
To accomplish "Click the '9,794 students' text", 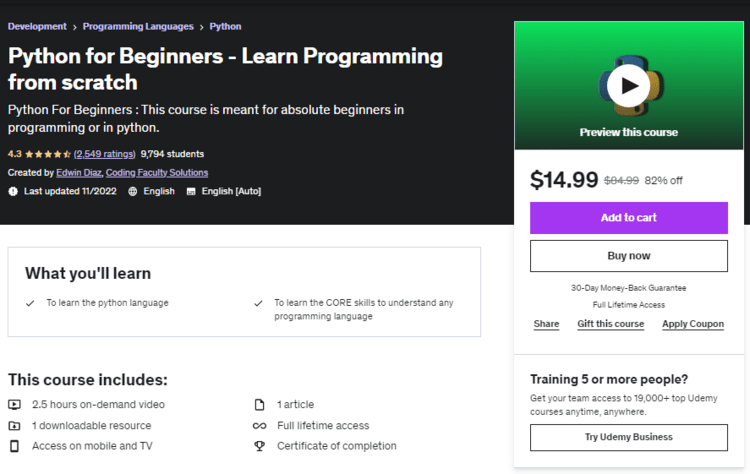I will (x=172, y=154).
